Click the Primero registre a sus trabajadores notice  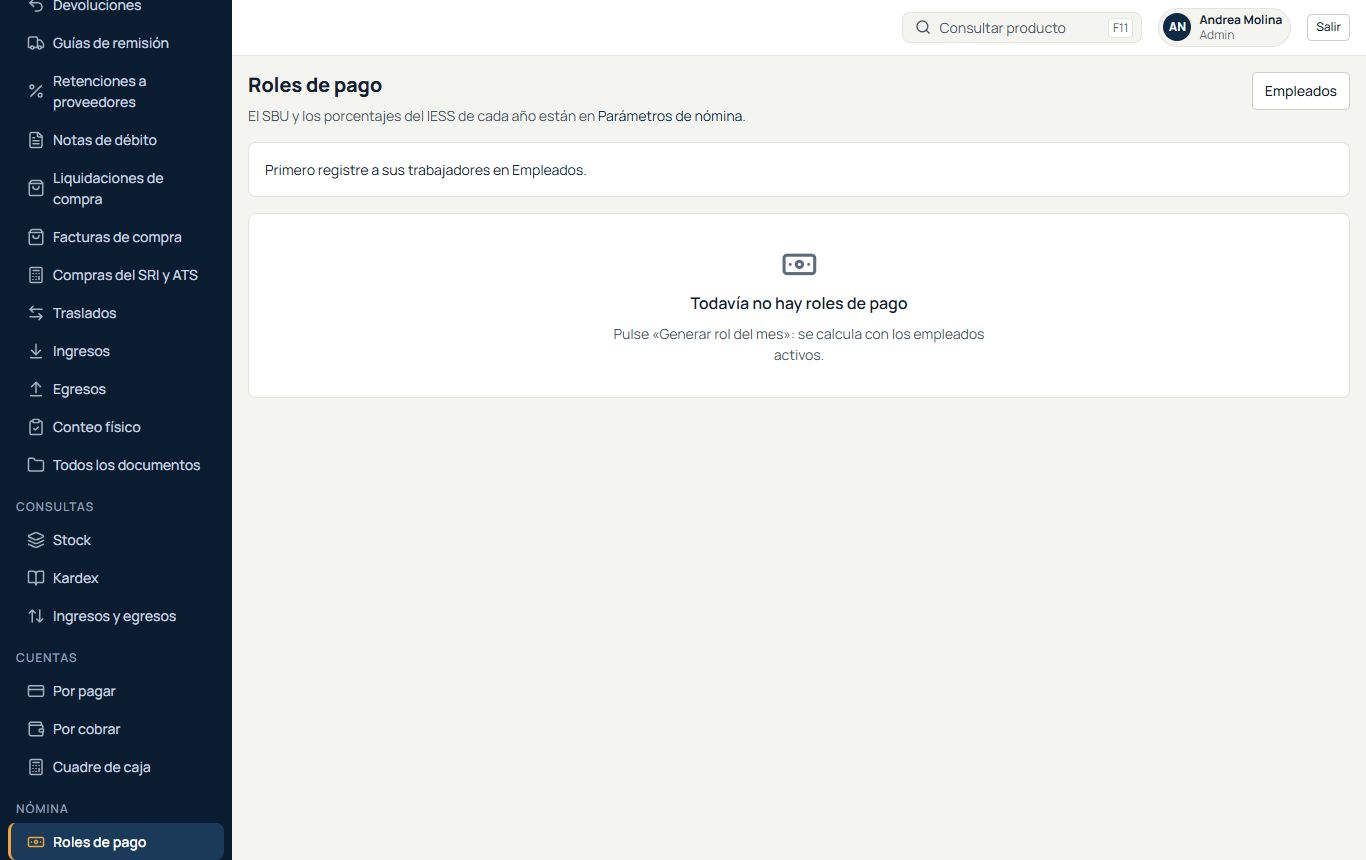pos(799,170)
